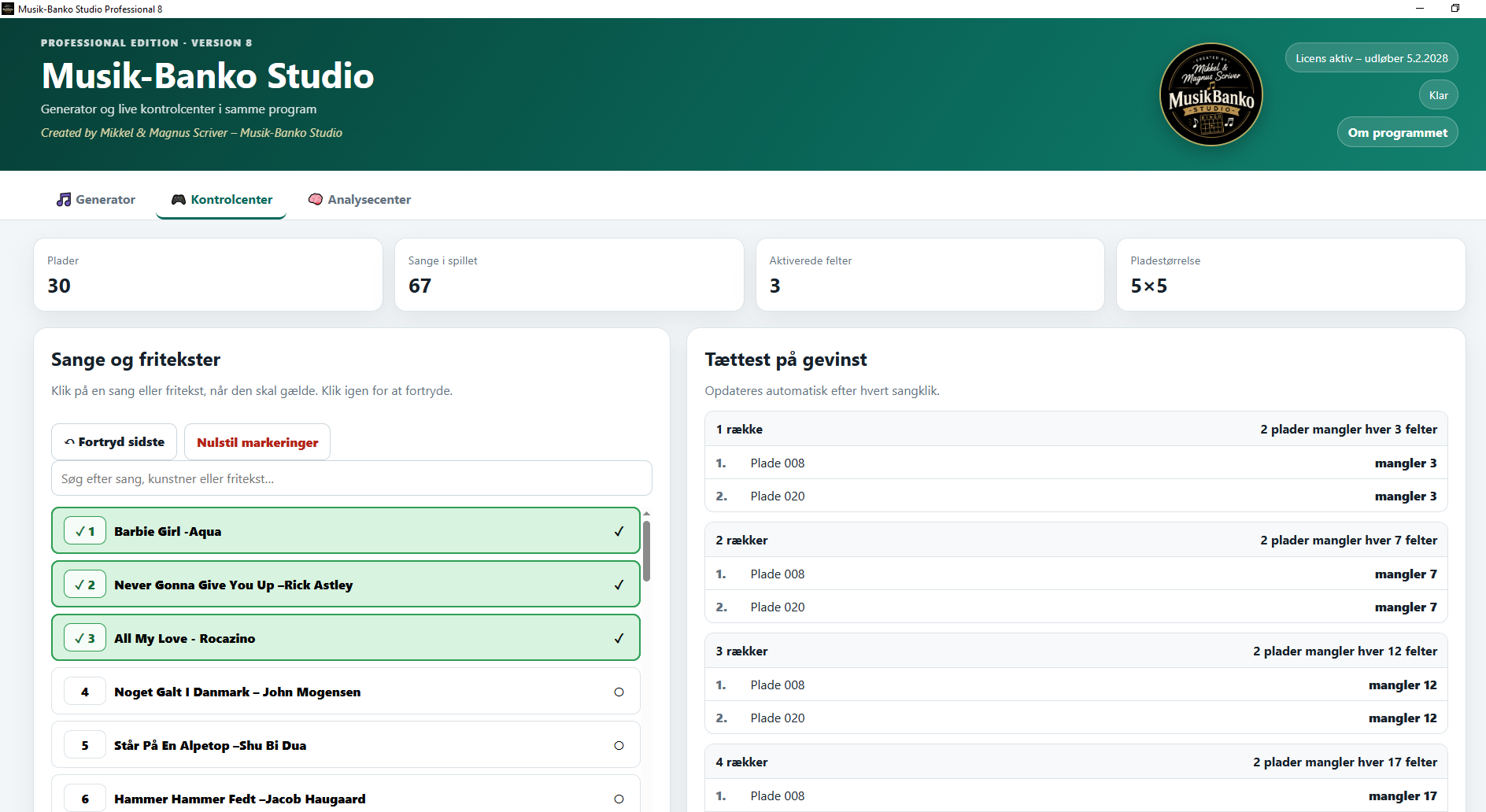Mark Står På En Alpetop circle as played
This screenshot has width=1486, height=812.
[619, 745]
